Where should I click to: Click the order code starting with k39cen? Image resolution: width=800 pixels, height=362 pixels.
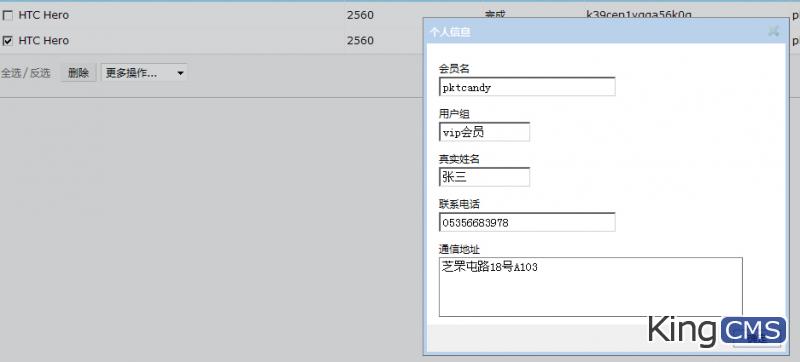pos(639,15)
